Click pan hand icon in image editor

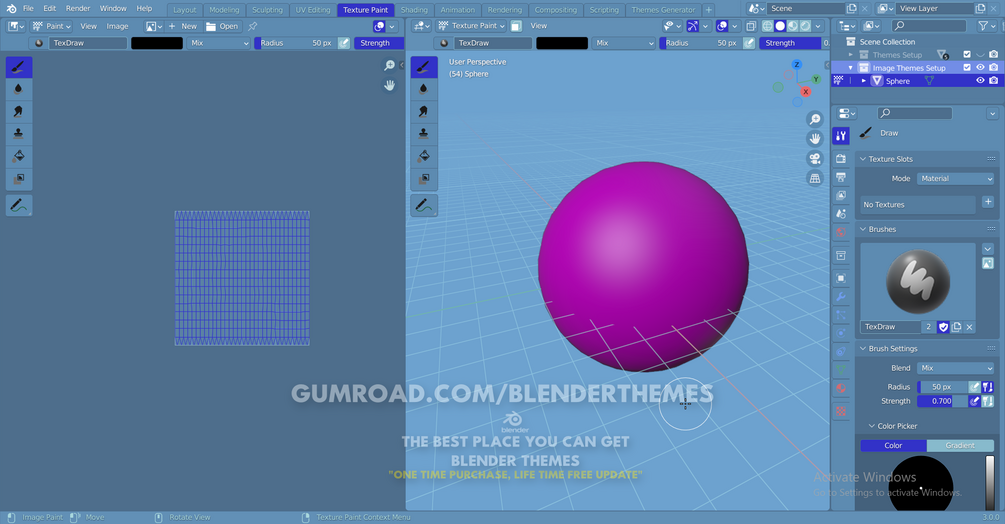(x=389, y=85)
